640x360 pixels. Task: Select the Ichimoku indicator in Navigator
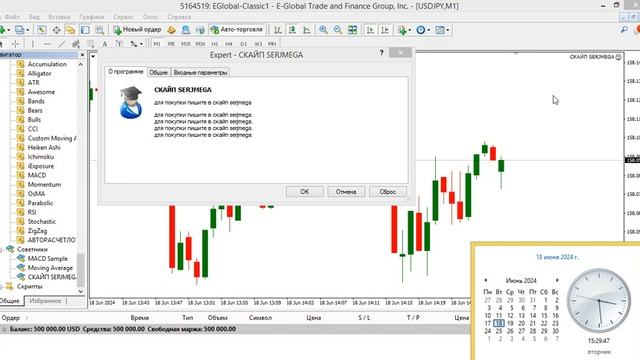click(x=40, y=157)
